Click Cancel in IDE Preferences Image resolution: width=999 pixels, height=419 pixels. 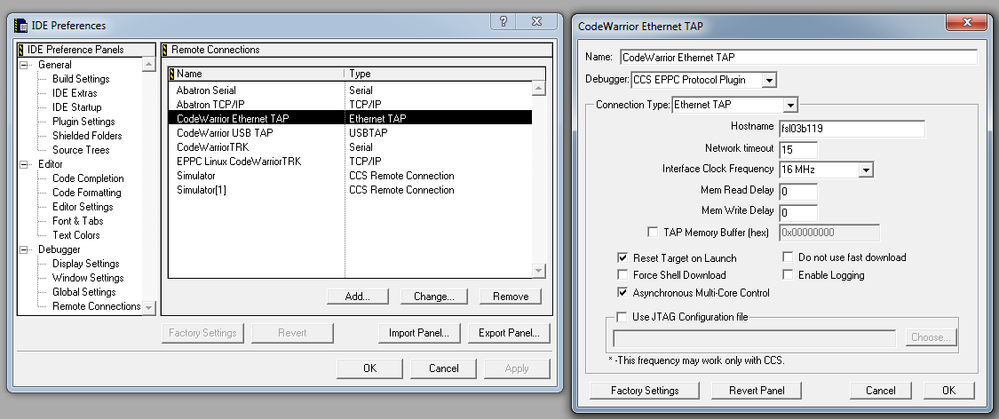(x=444, y=368)
